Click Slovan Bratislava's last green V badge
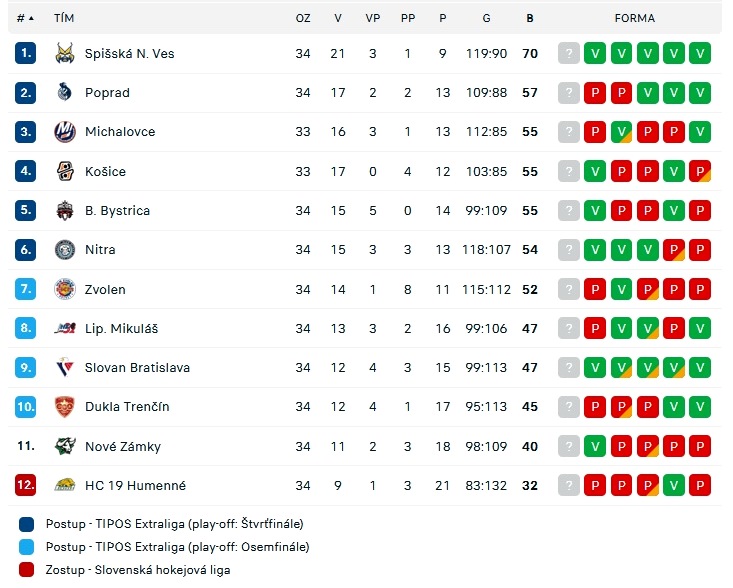 [x=700, y=367]
